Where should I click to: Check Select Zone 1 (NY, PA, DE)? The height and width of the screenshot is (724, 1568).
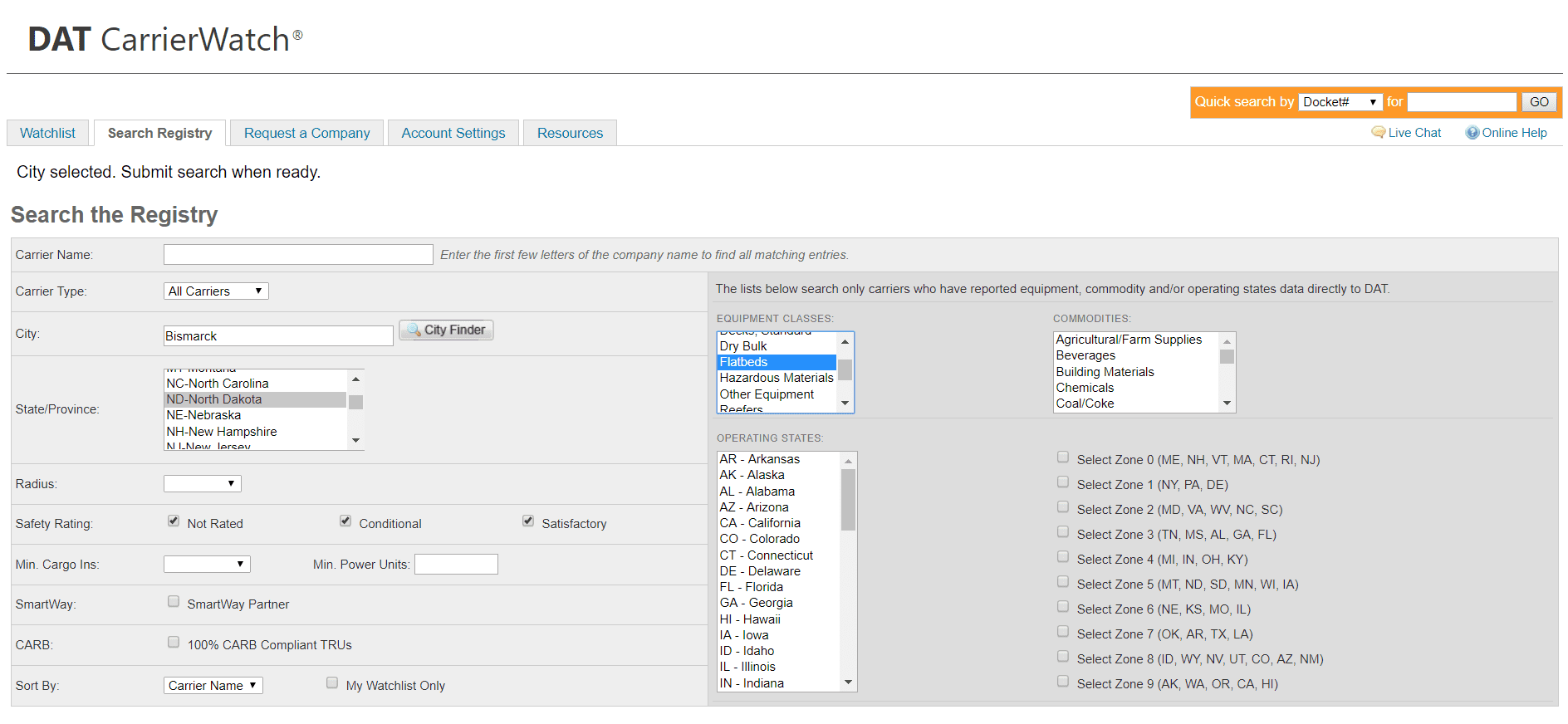(x=1063, y=482)
